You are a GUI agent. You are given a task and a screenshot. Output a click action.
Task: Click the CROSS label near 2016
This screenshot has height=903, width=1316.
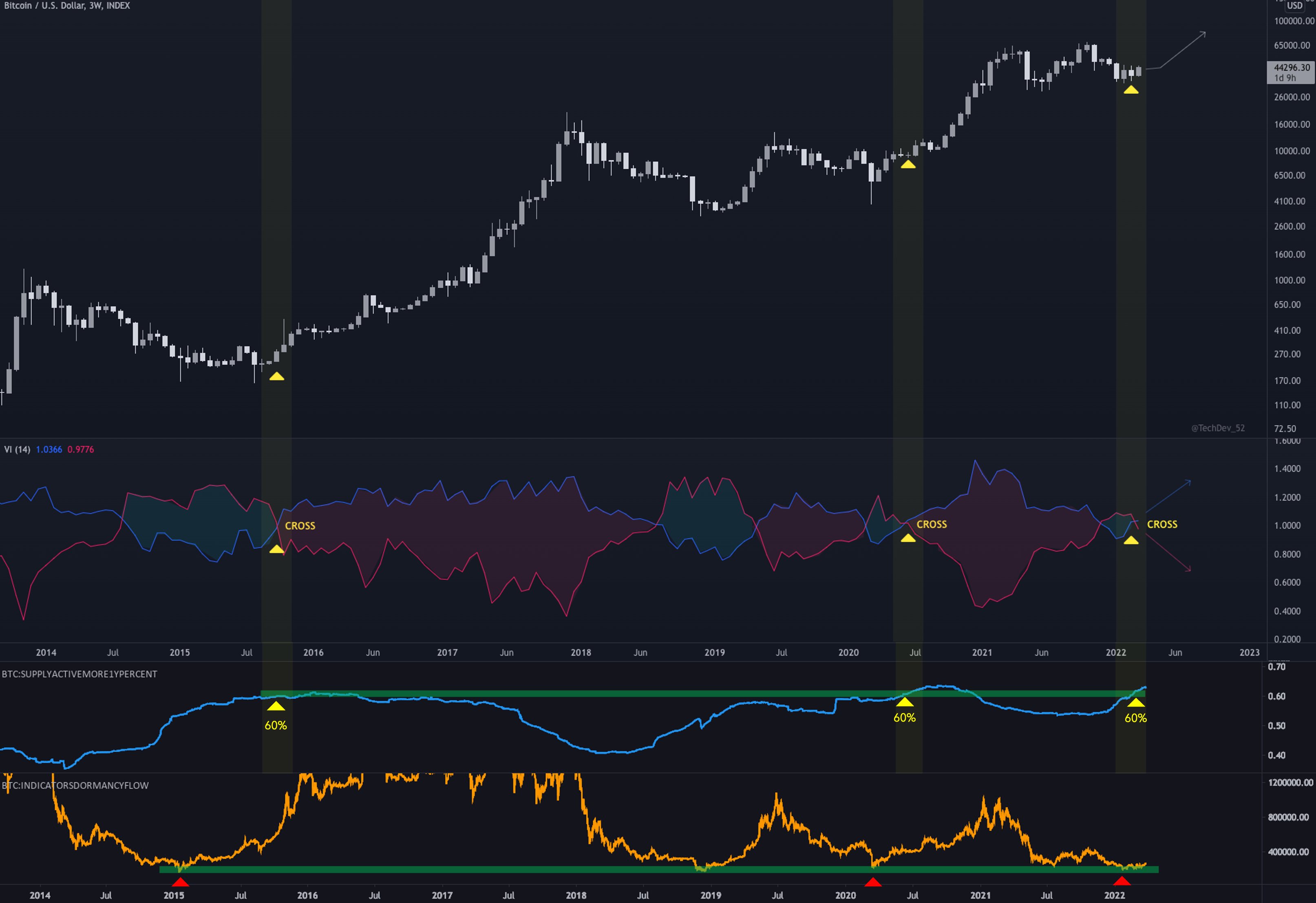tap(300, 525)
